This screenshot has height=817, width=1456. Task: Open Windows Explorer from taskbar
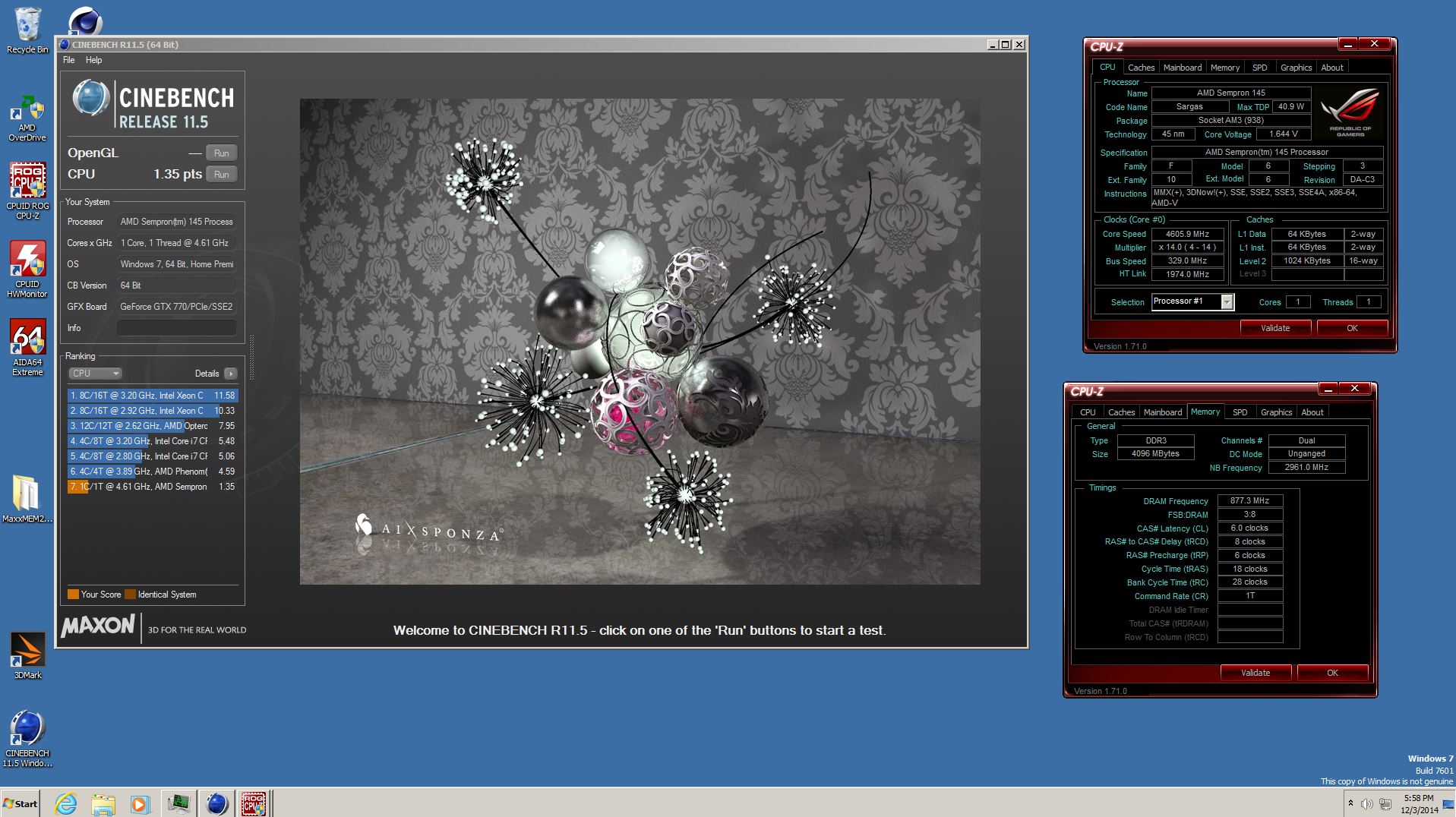tap(103, 803)
